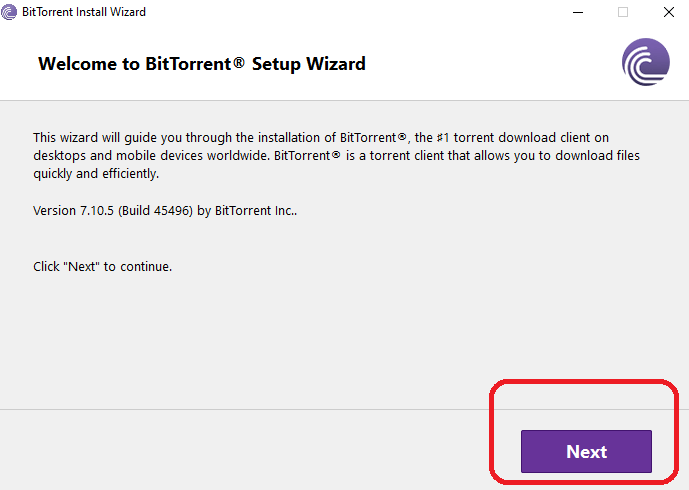
Task: Close the BitTorrent Install Wizard window
Action: 668,12
